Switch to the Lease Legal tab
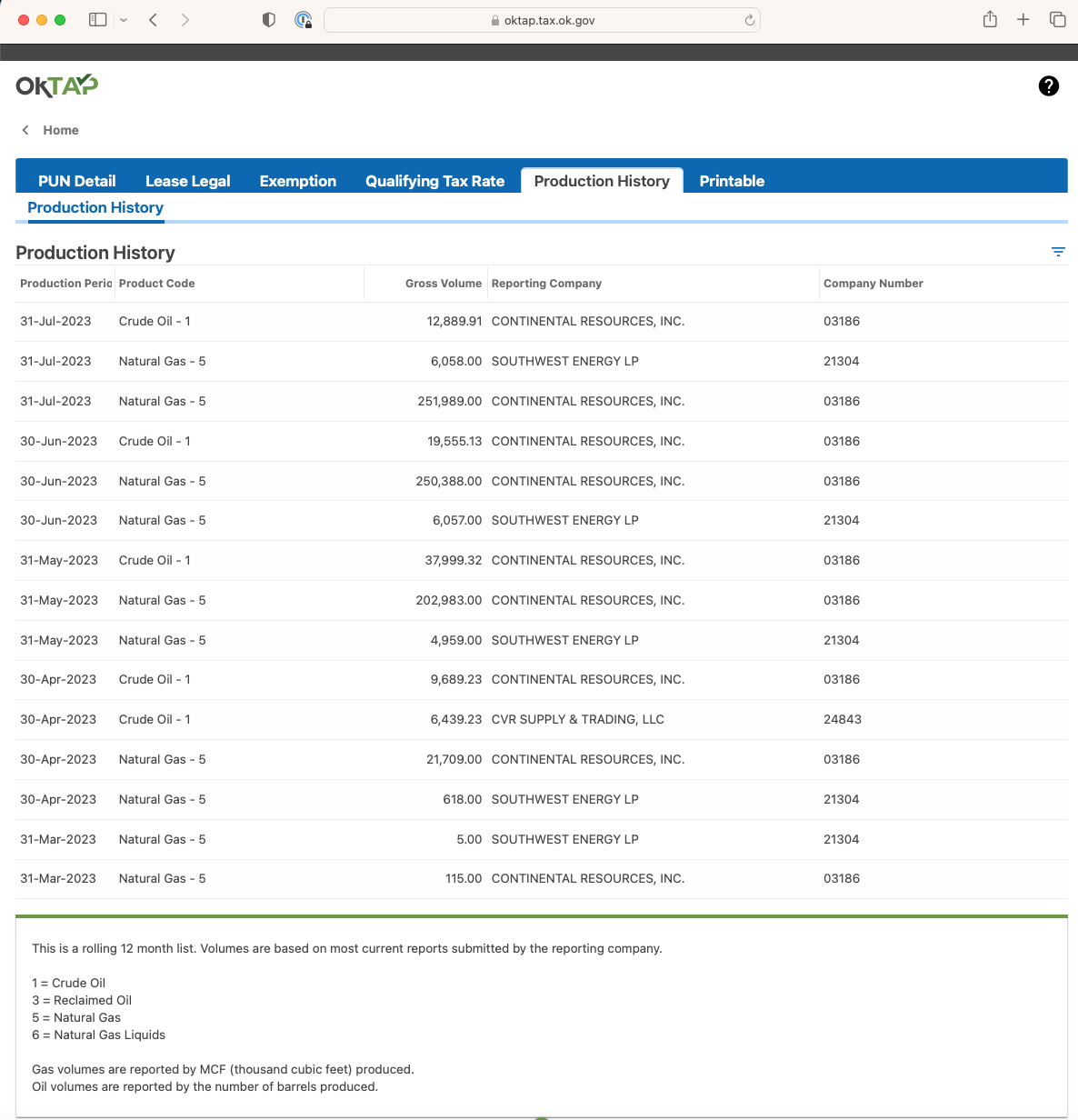1078x1120 pixels. [188, 181]
